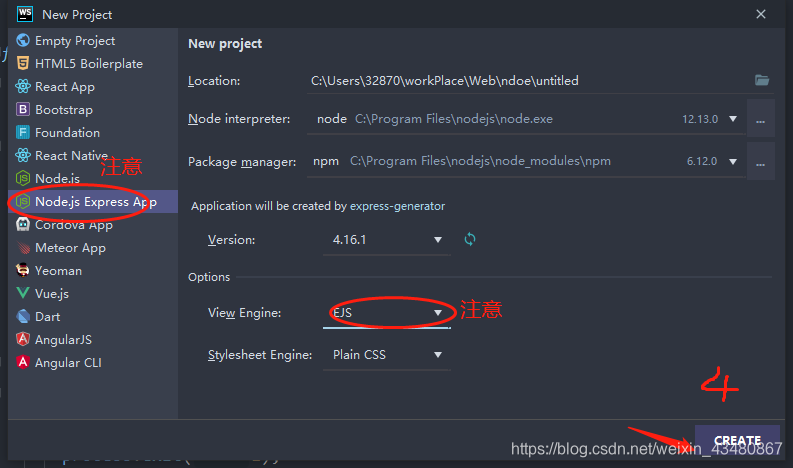
Task: Click the Vue.js V icon
Action: (23, 293)
